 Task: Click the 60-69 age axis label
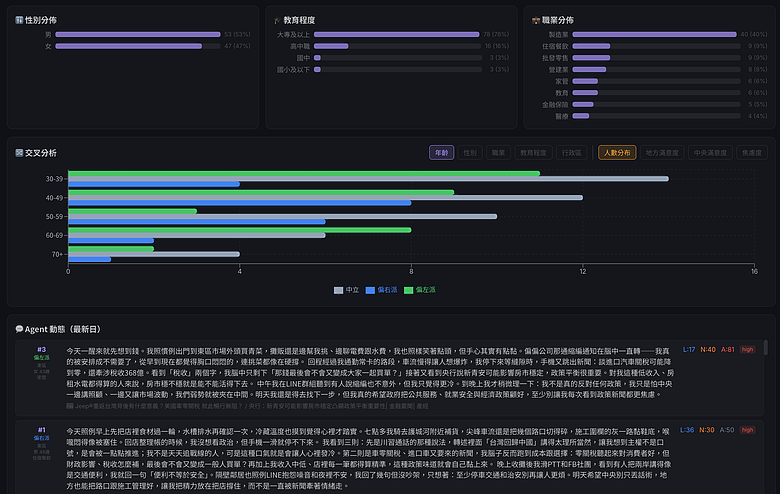54,235
